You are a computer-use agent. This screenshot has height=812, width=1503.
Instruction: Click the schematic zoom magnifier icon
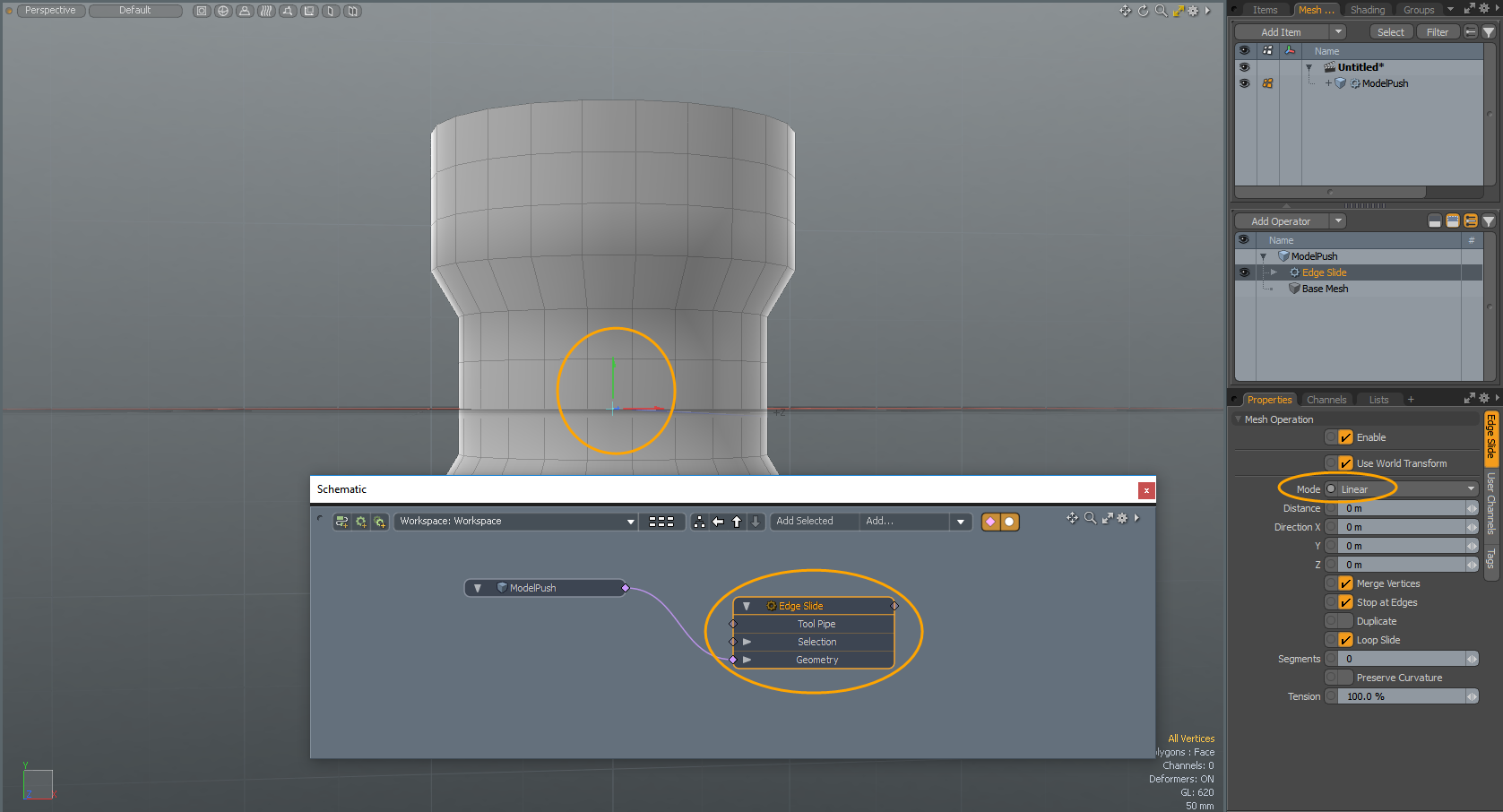click(1090, 518)
